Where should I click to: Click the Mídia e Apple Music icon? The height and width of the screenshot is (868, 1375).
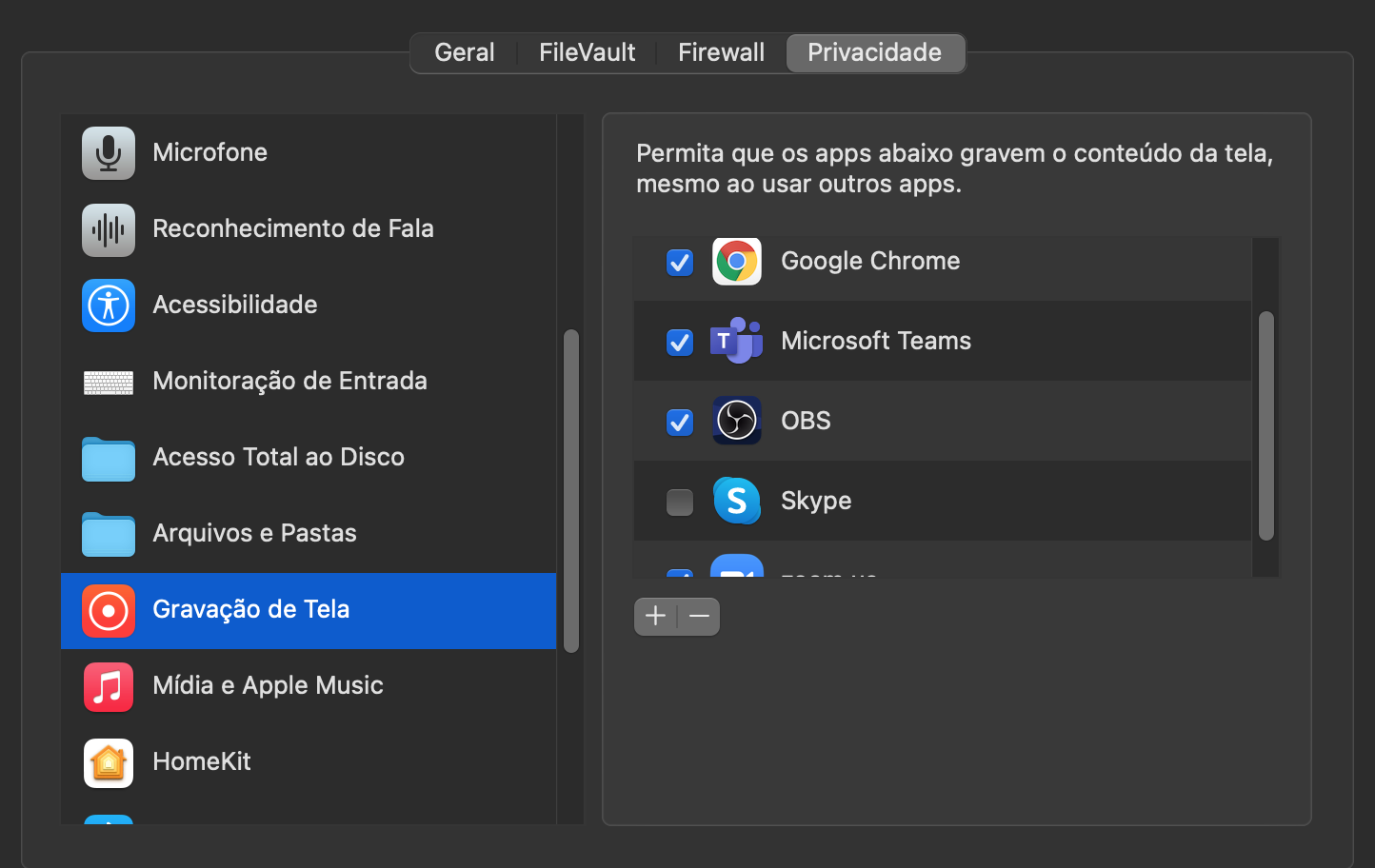point(109,686)
